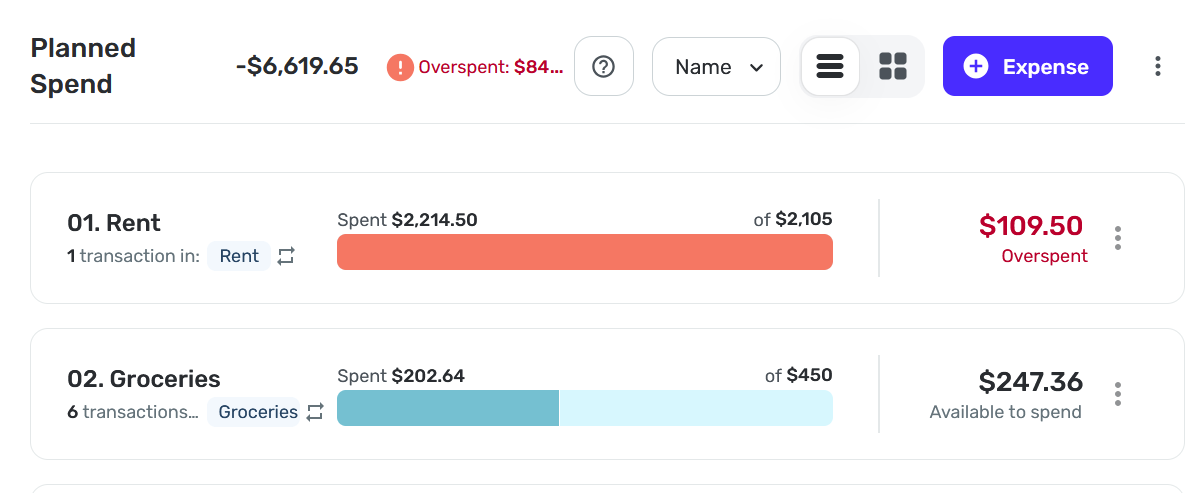Select the Groceries category tag
Viewport: 1198px width, 493px height.
tap(258, 412)
